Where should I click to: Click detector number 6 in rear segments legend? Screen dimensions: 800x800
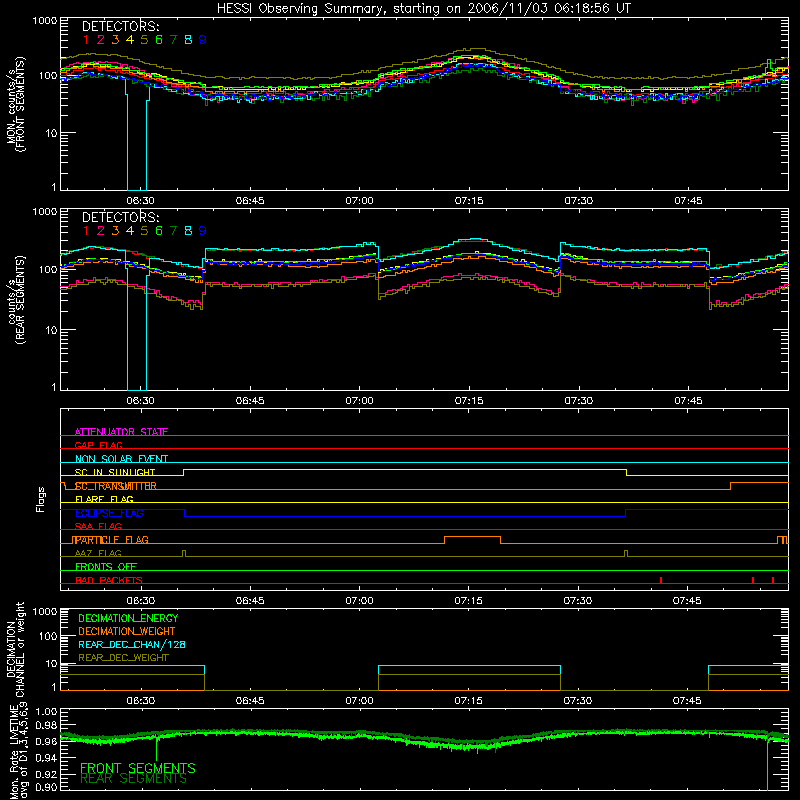click(159, 231)
